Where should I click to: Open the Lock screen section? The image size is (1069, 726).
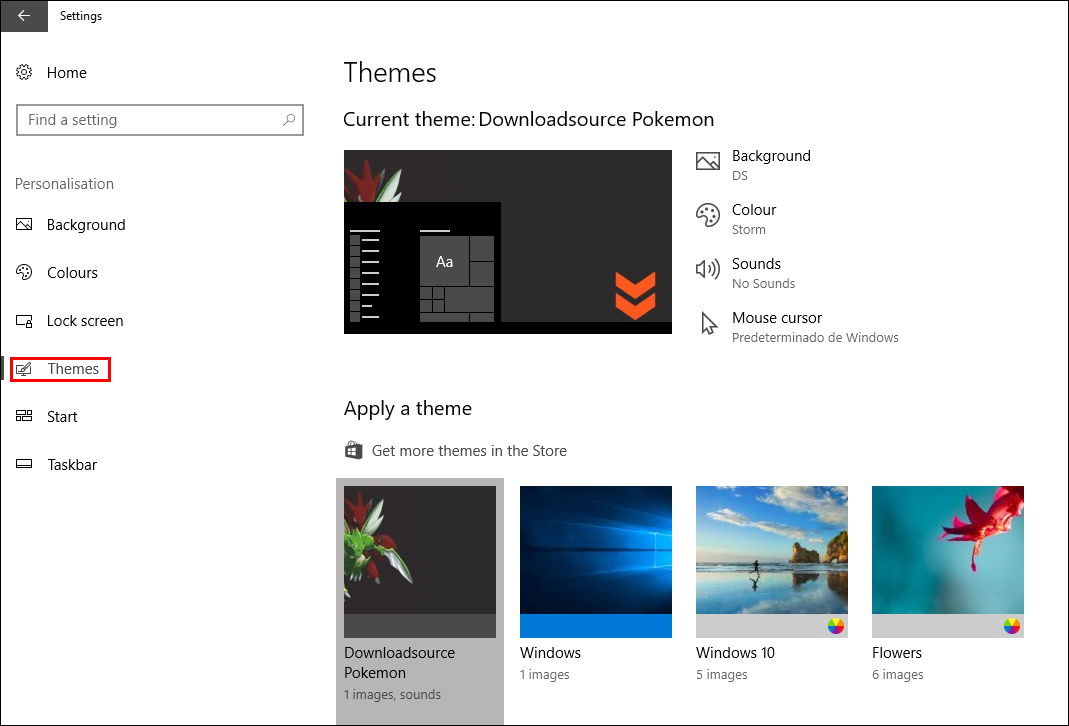[85, 321]
